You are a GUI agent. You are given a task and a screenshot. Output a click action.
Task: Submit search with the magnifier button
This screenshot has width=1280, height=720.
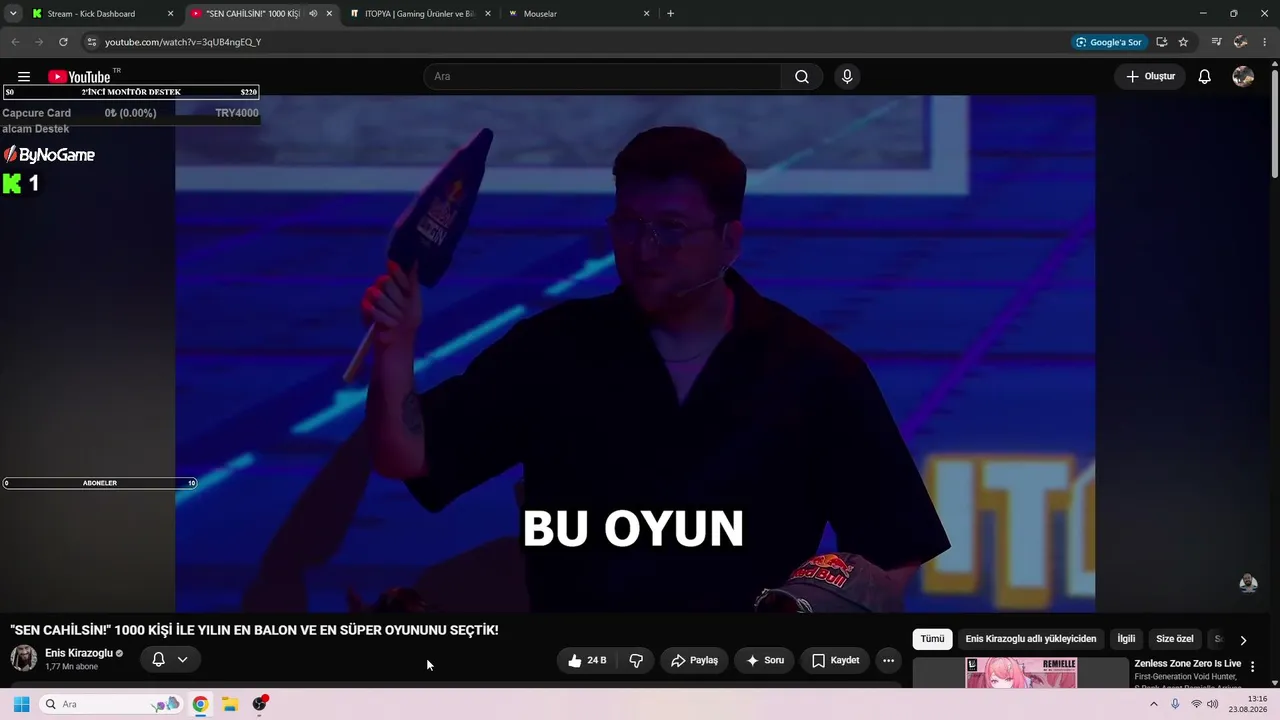pos(802,77)
